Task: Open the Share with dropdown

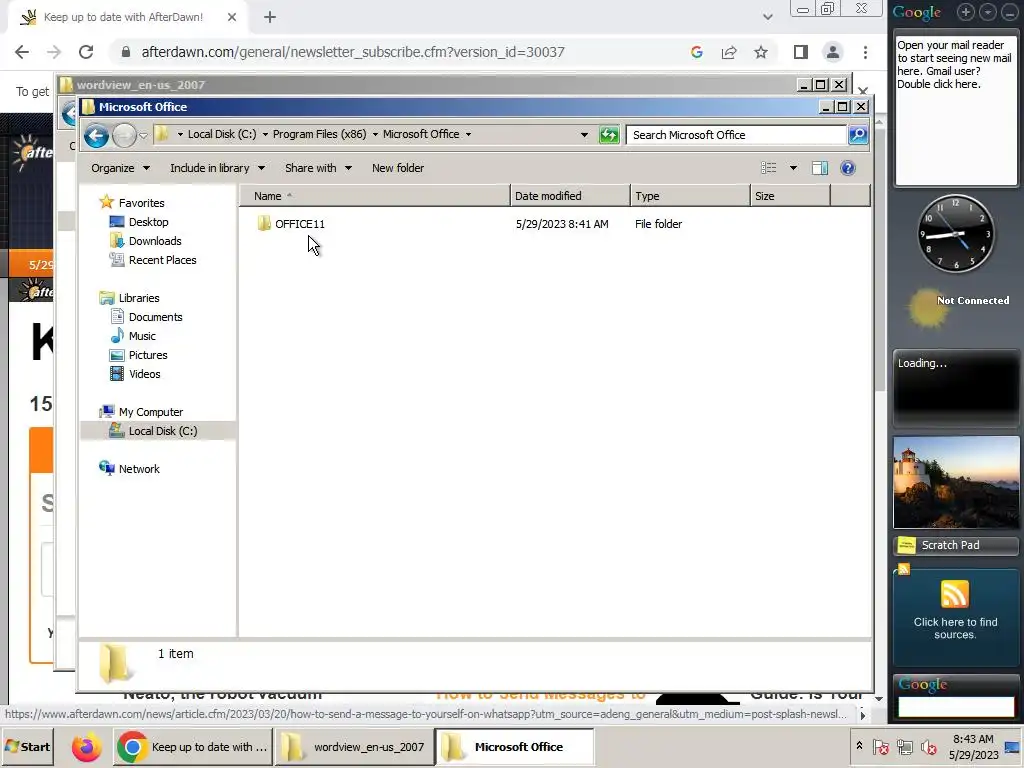Action: point(319,168)
